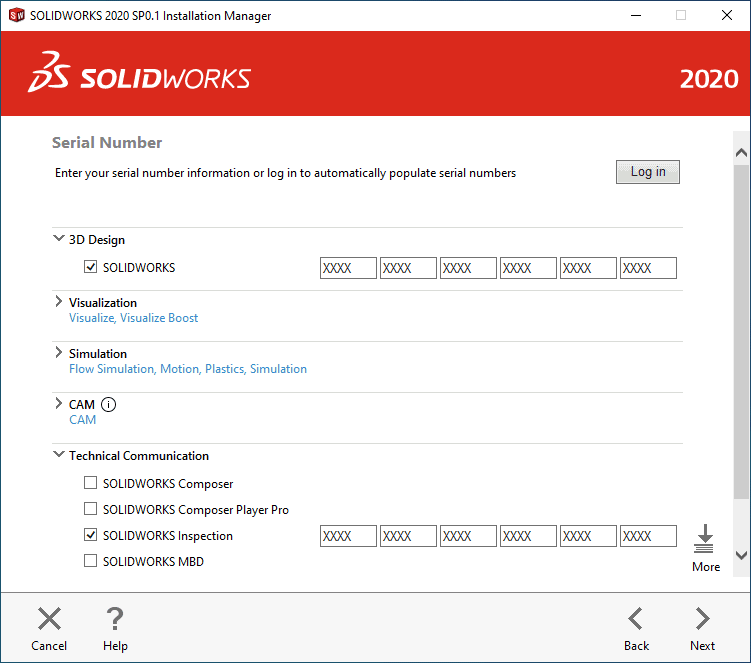751x663 pixels.
Task: Click the Cancel X icon
Action: [49, 619]
